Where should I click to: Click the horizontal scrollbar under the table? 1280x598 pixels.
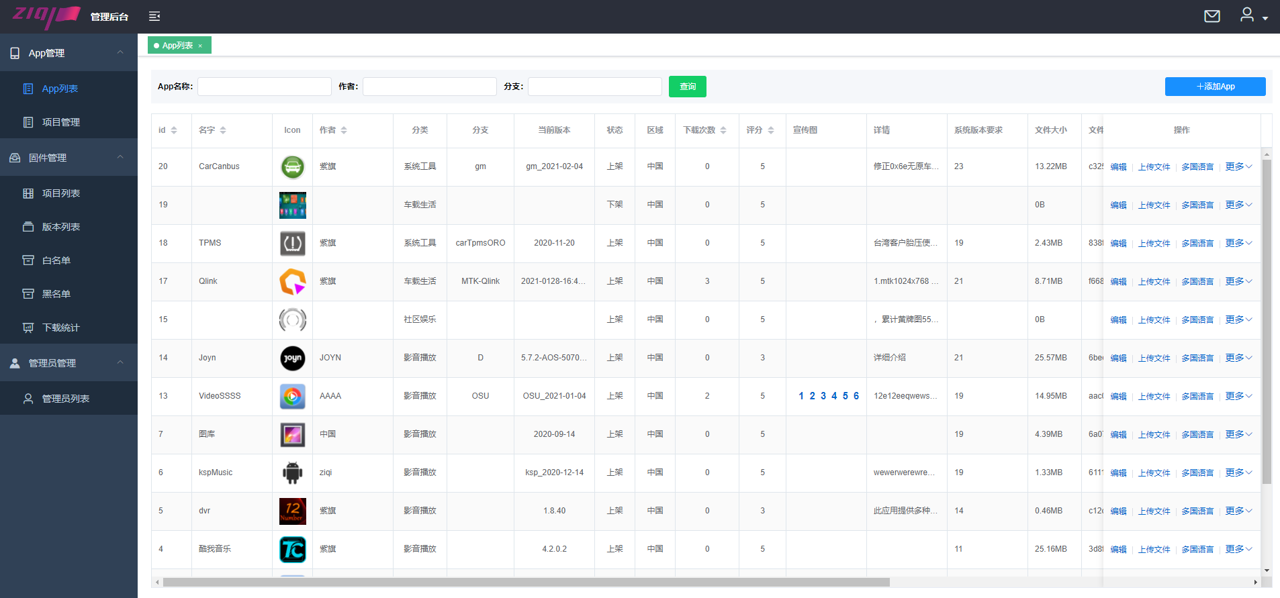525,582
